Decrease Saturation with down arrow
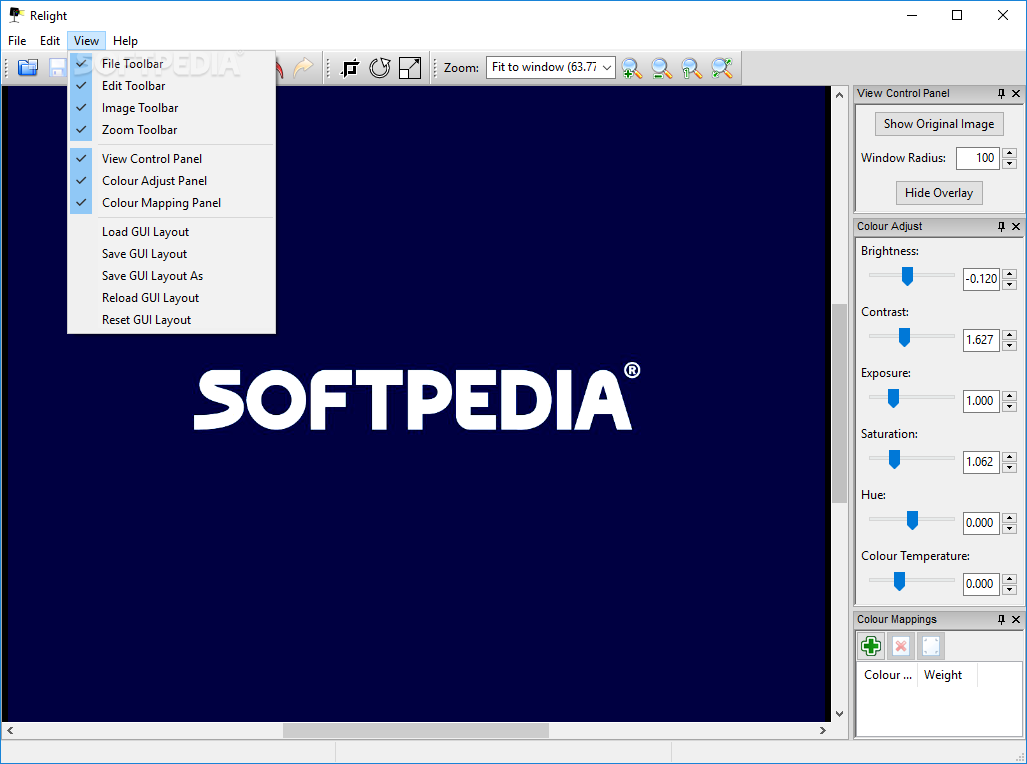The width and height of the screenshot is (1027, 764). (1009, 467)
